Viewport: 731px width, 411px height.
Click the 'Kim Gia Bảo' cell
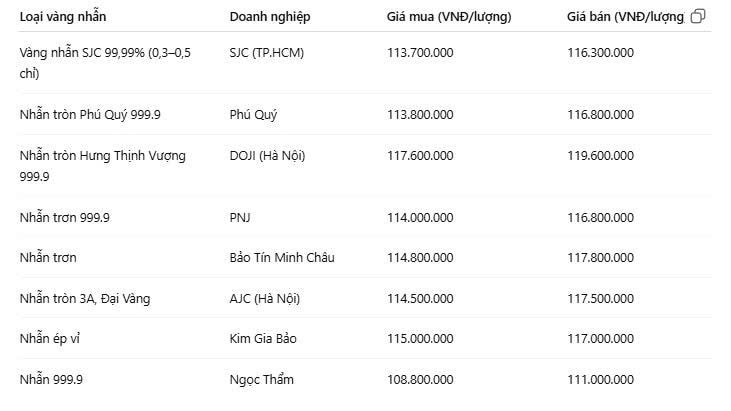[x=263, y=339]
